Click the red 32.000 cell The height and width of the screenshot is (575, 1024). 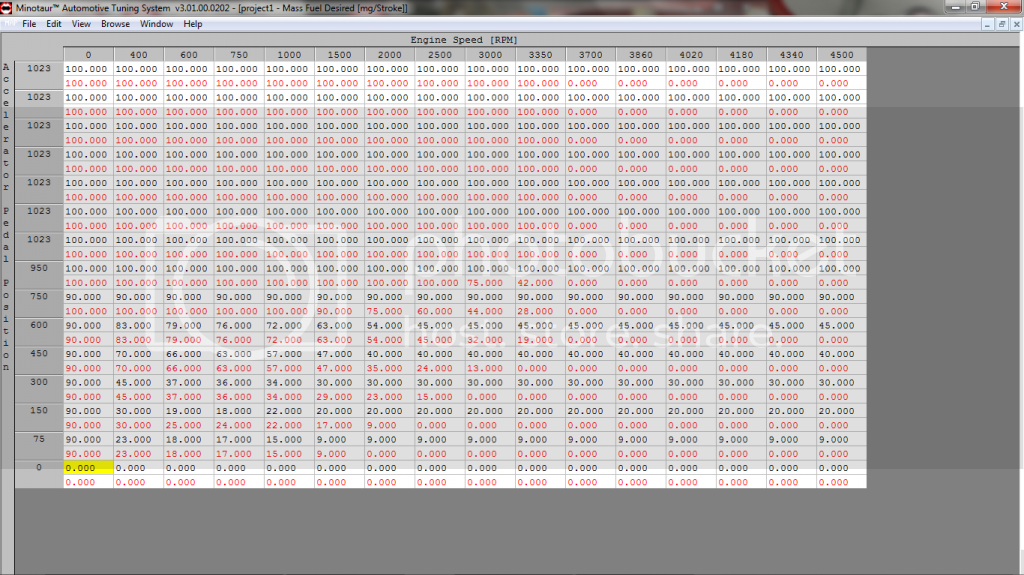(490, 340)
